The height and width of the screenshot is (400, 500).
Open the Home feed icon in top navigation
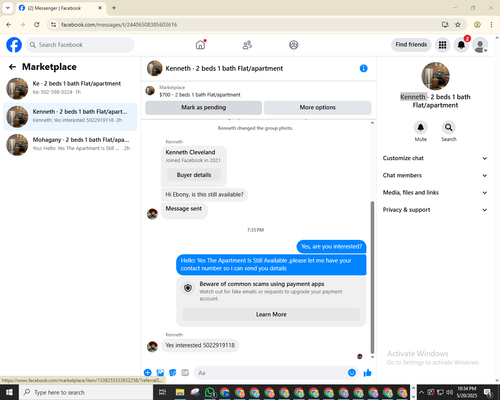click(x=200, y=45)
